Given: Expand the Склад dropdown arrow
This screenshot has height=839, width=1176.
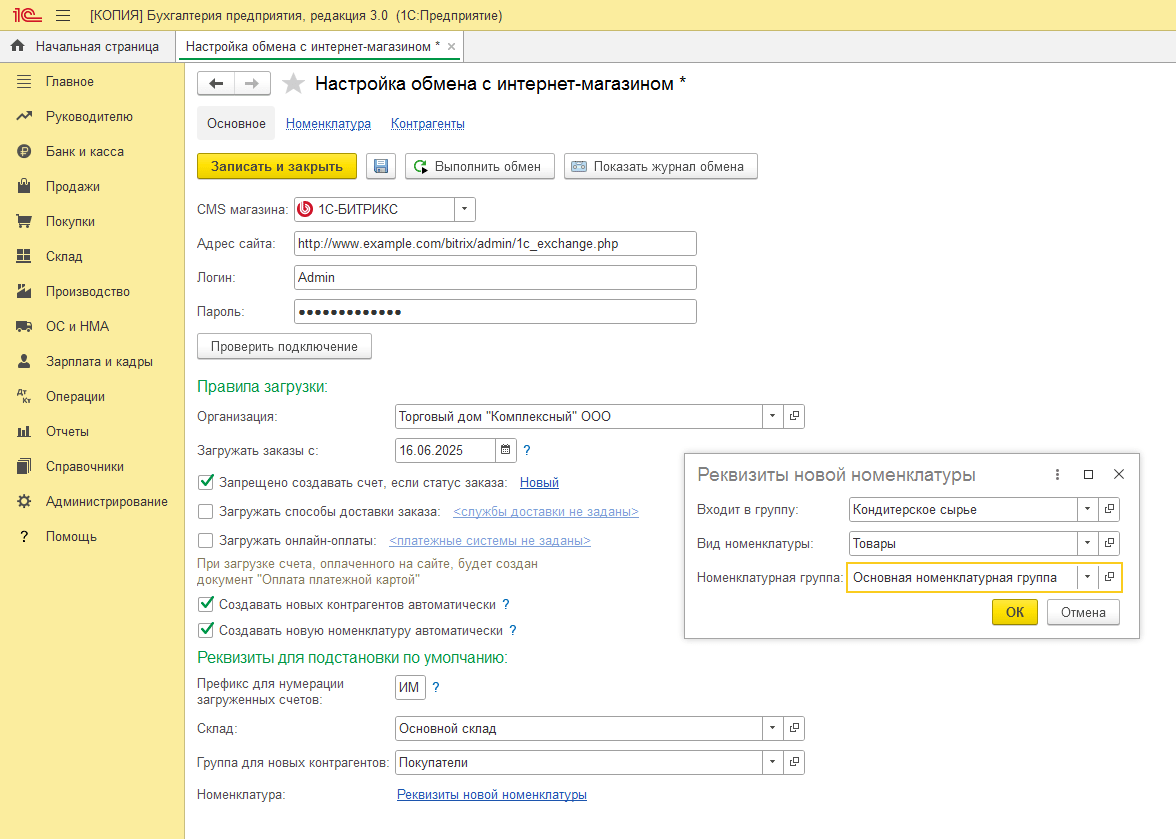Looking at the screenshot, I should [x=772, y=728].
